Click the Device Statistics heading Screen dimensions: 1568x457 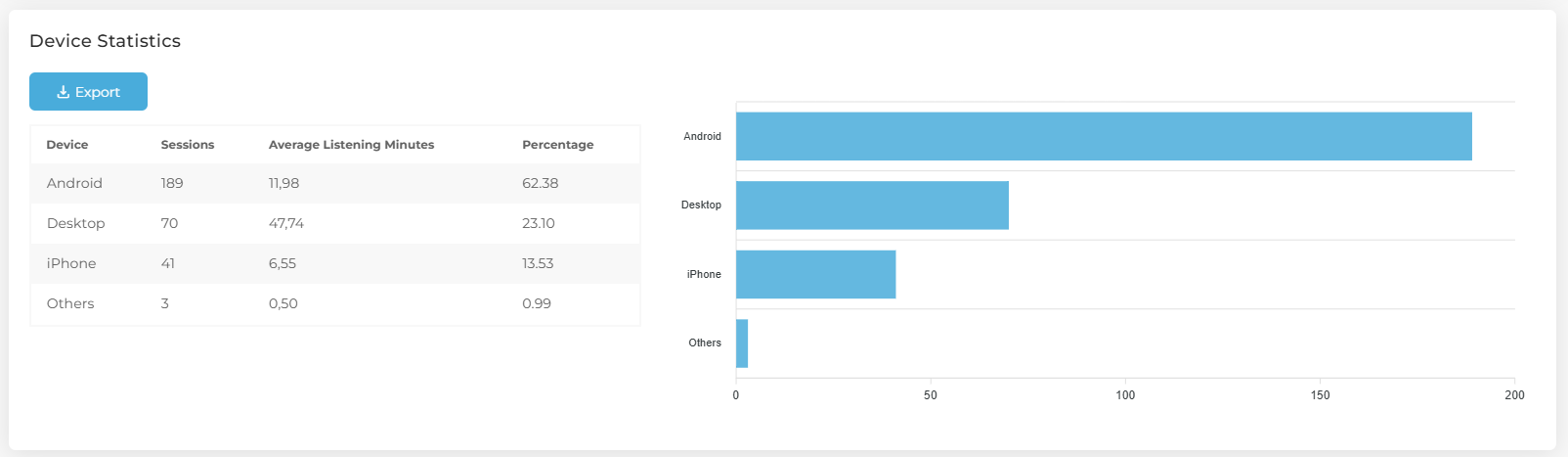(105, 41)
